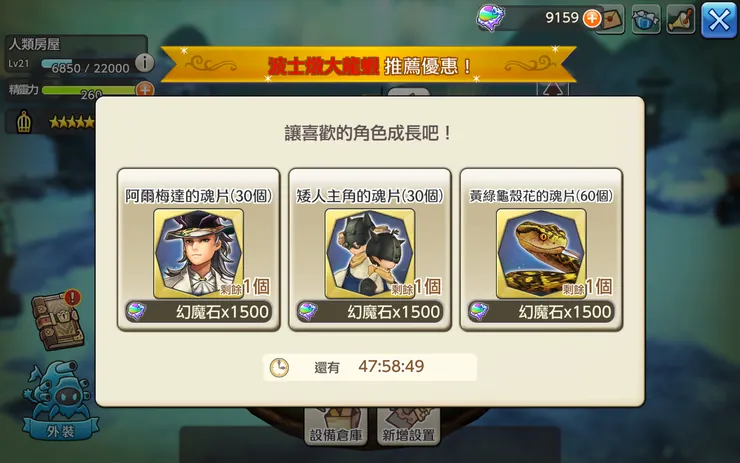Open the 新增設置 tab
The image size is (740, 463).
(x=409, y=426)
